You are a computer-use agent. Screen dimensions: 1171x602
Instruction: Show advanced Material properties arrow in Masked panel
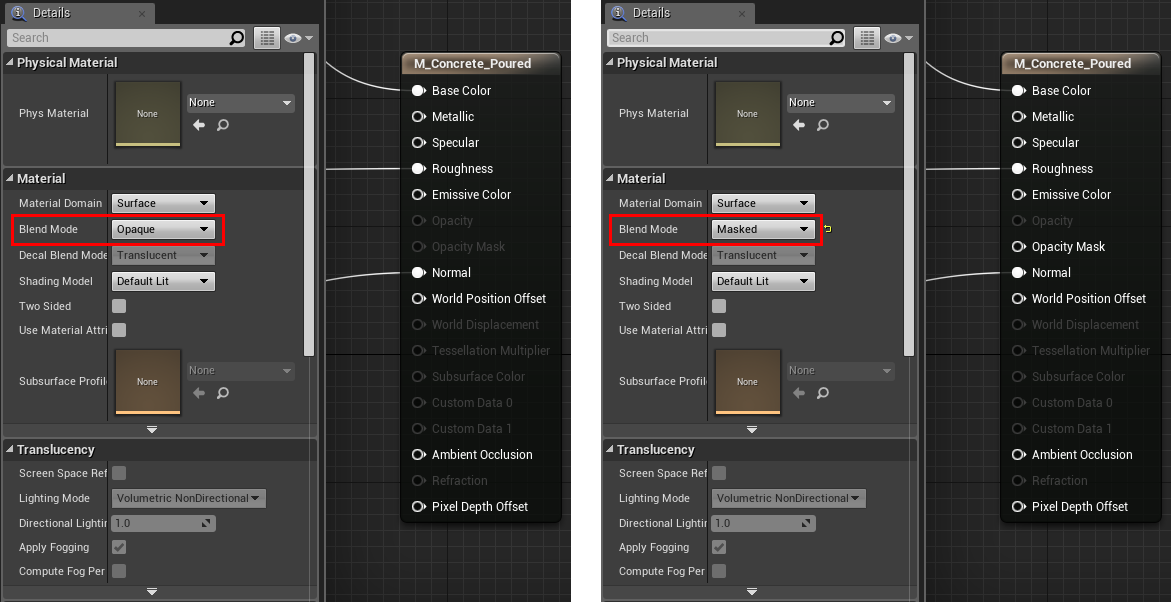(x=752, y=430)
